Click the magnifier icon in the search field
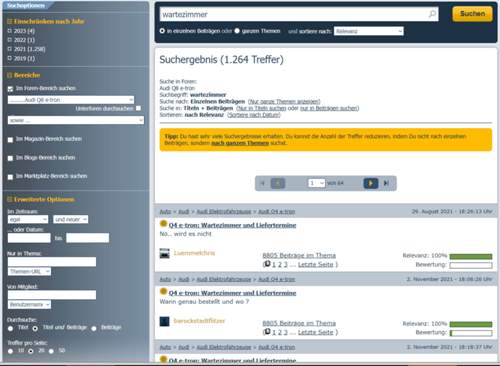Viewport: 500px width, 366px height. pyautogui.click(x=432, y=14)
